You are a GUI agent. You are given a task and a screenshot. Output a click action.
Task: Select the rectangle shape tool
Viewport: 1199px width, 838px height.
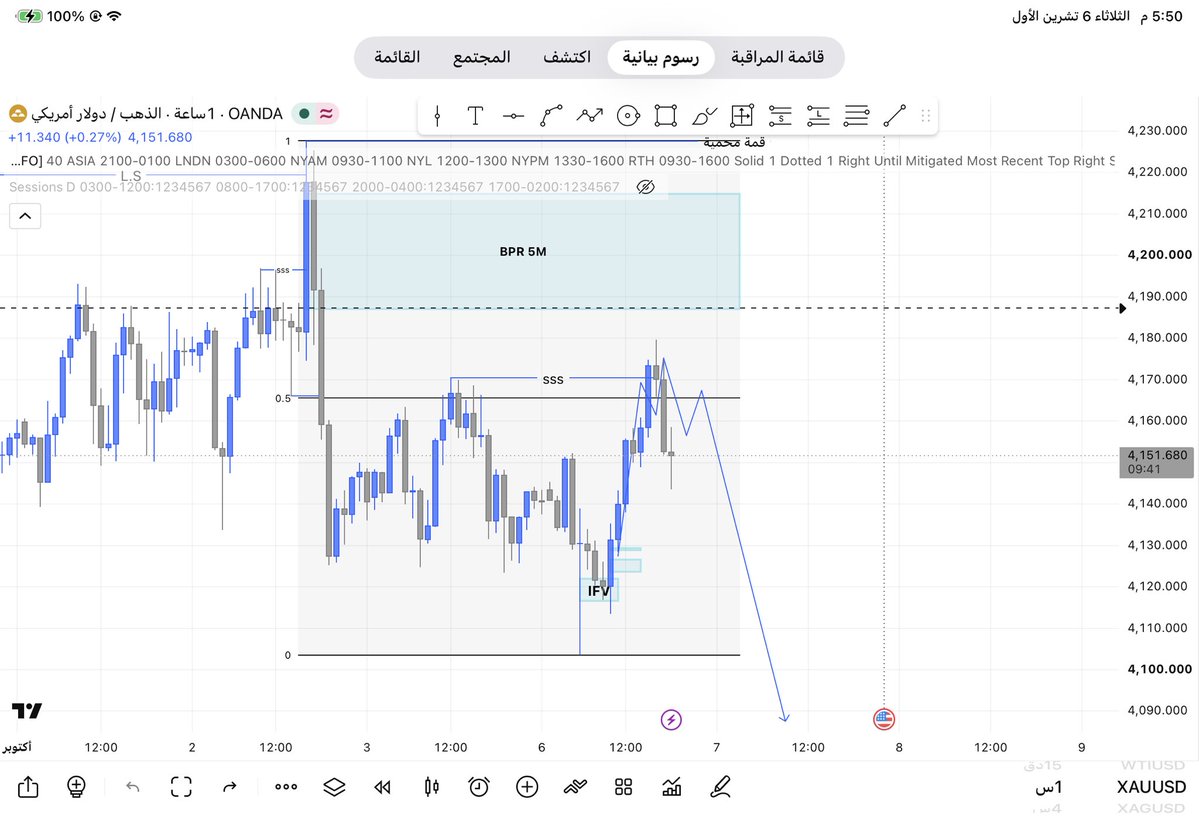click(665, 116)
